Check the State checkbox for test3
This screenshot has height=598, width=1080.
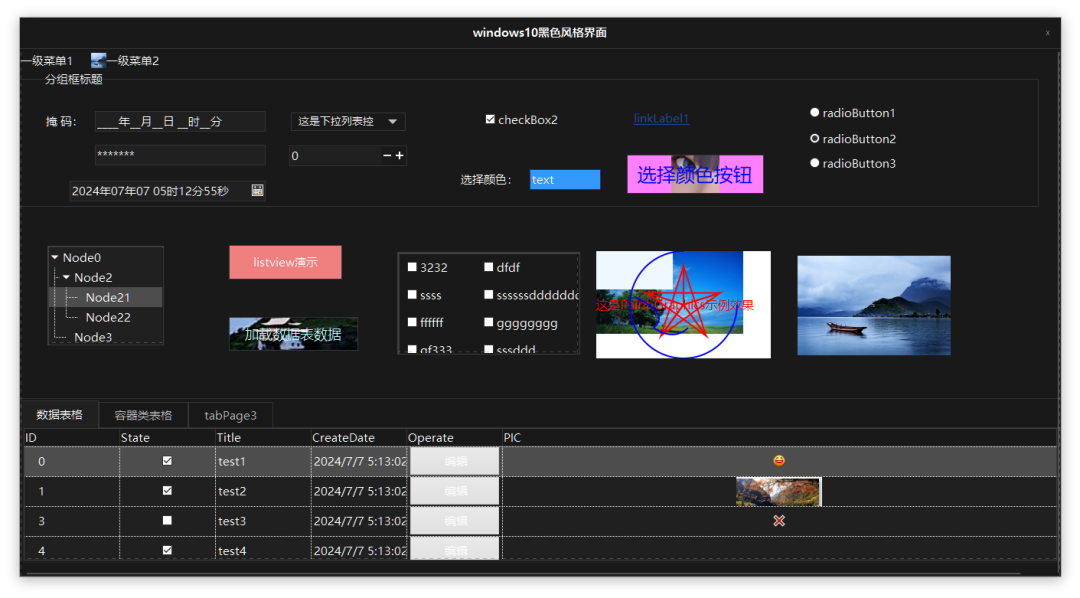[x=167, y=521]
